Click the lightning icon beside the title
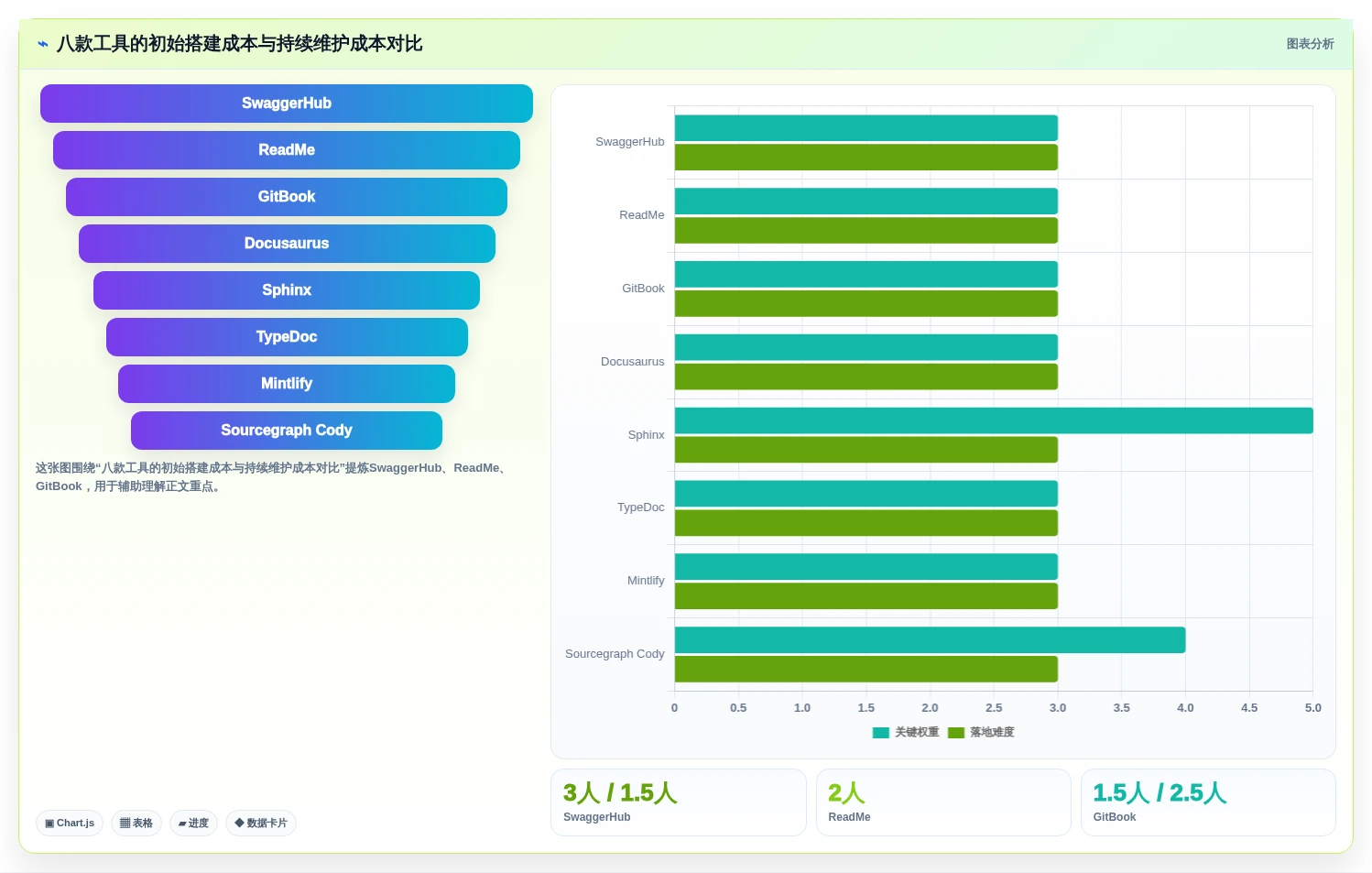The width and height of the screenshot is (1372, 873). (x=43, y=44)
